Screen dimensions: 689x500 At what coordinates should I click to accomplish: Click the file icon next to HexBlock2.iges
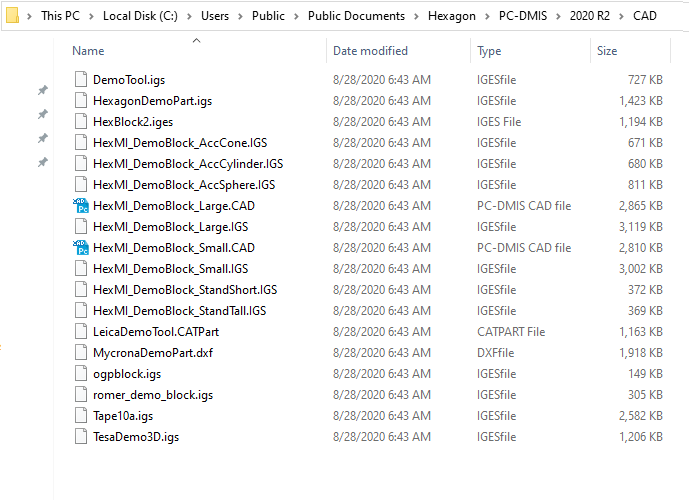82,121
